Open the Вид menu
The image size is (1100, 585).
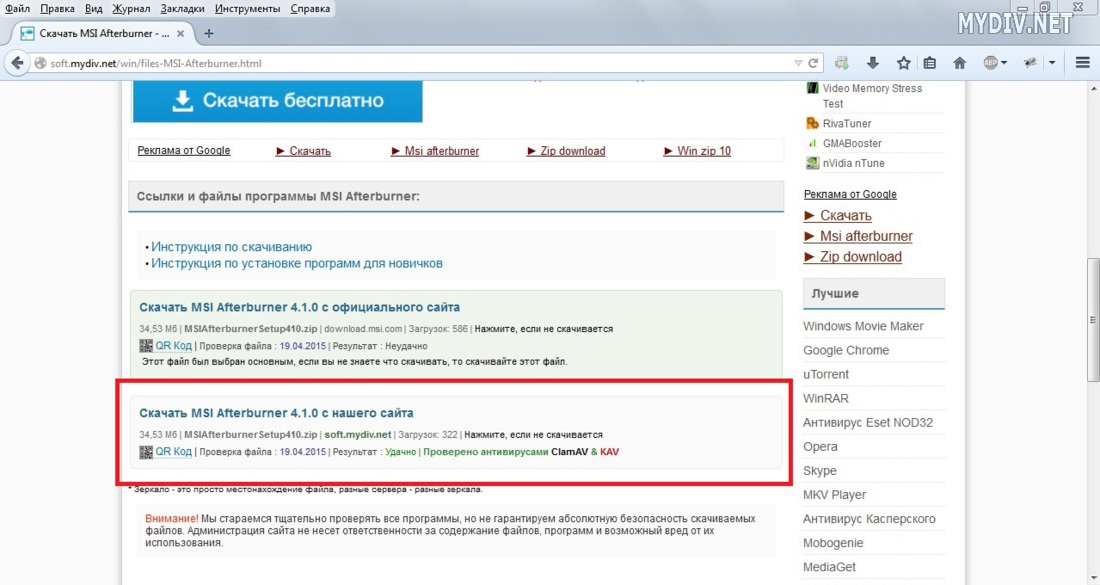93,8
